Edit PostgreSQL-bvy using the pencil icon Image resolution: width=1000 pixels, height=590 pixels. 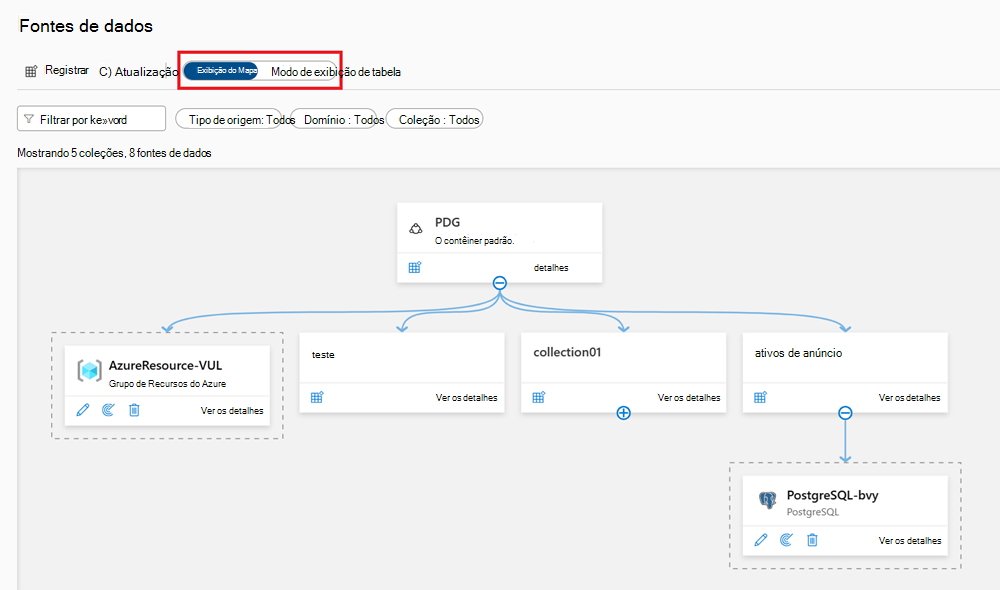click(760, 540)
